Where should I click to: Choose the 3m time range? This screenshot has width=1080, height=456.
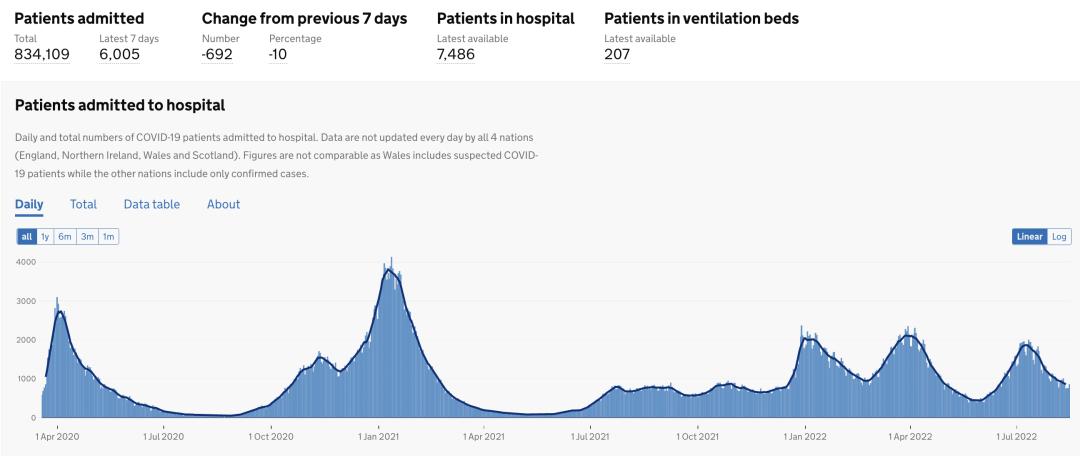87,237
